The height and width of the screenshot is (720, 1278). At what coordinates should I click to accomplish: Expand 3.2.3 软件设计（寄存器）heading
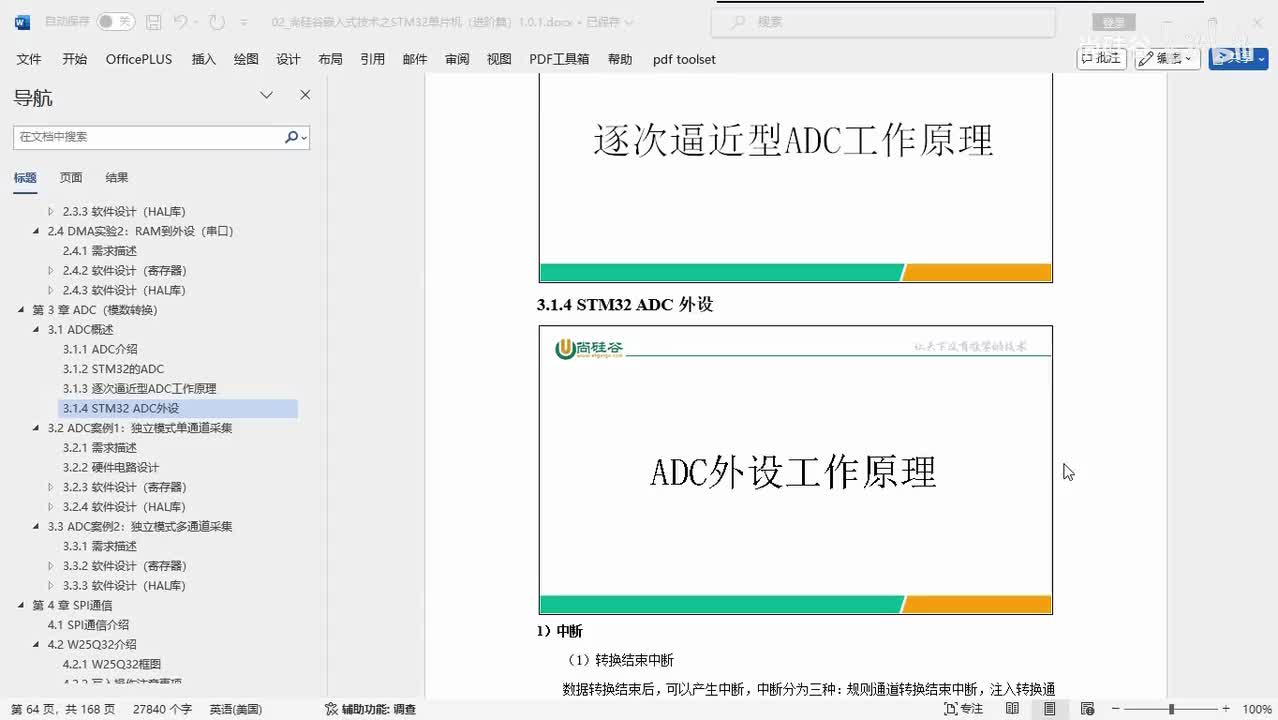52,487
